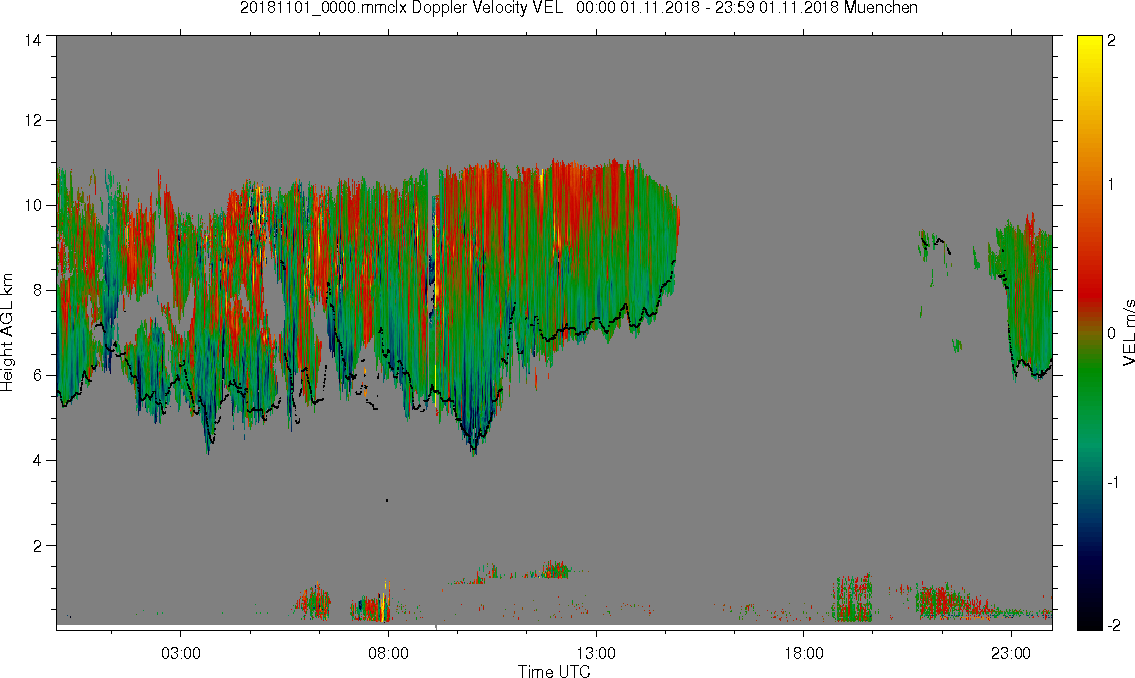Screen dimensions: 1135x678
Task: Click the colorbar top label '2'
Action: click(x=1111, y=41)
